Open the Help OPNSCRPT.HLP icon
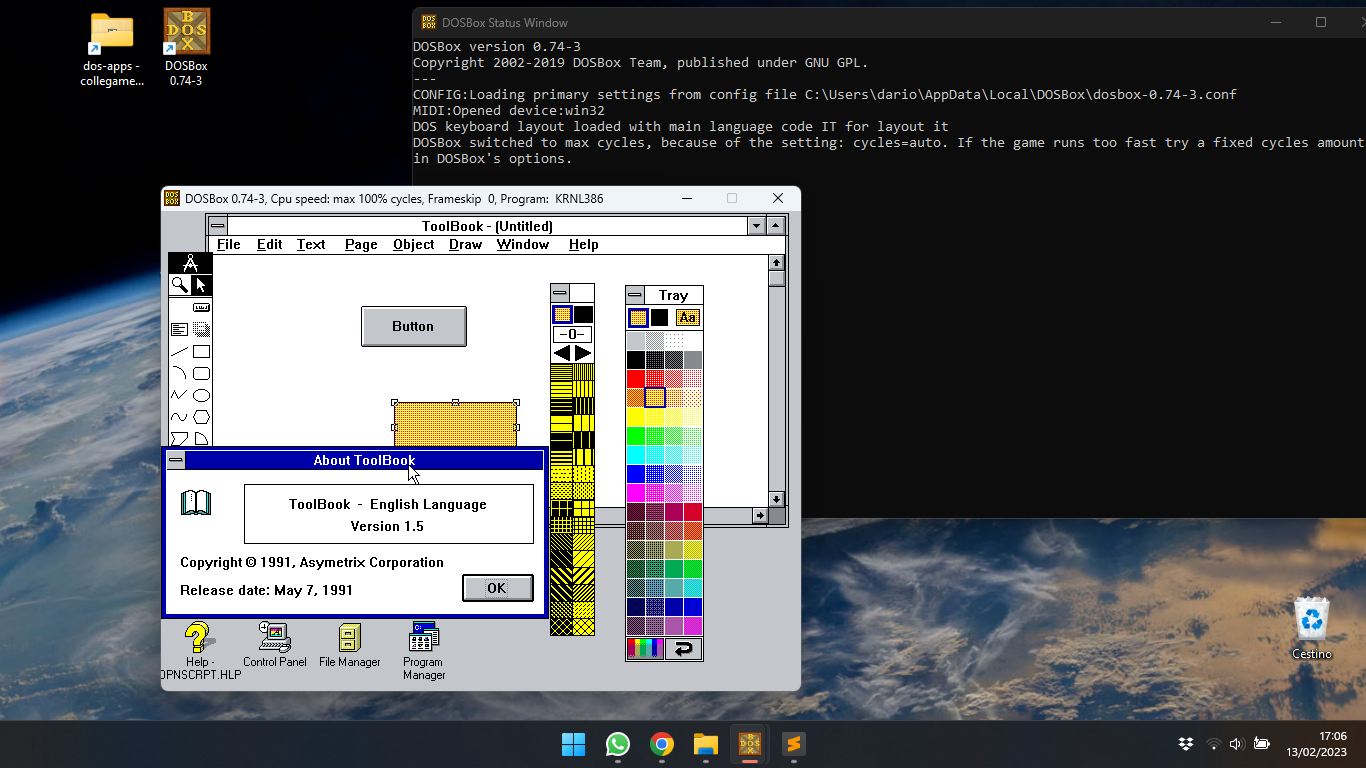 click(x=200, y=650)
